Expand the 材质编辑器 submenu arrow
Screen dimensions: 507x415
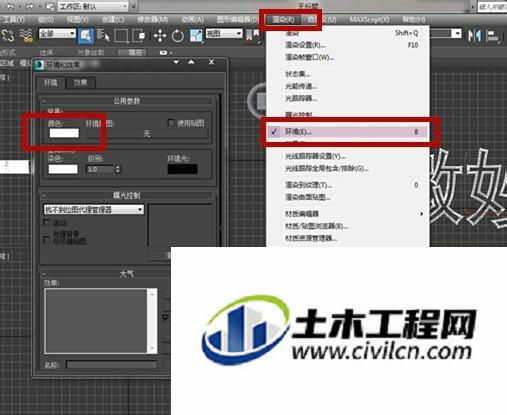coord(422,214)
